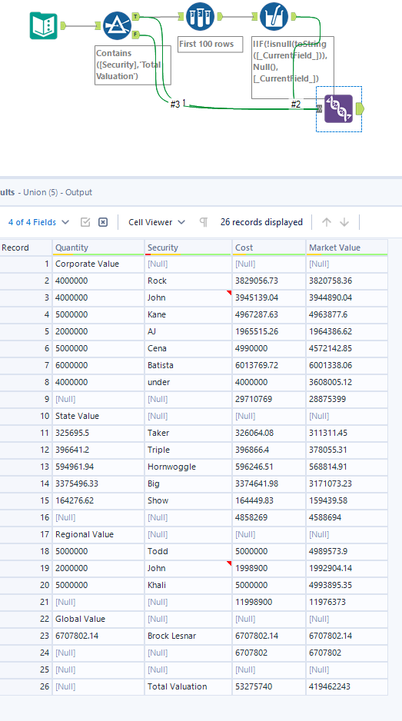Click the Input Data output anchor
Screen dimensions: 402x721
[63, 26]
